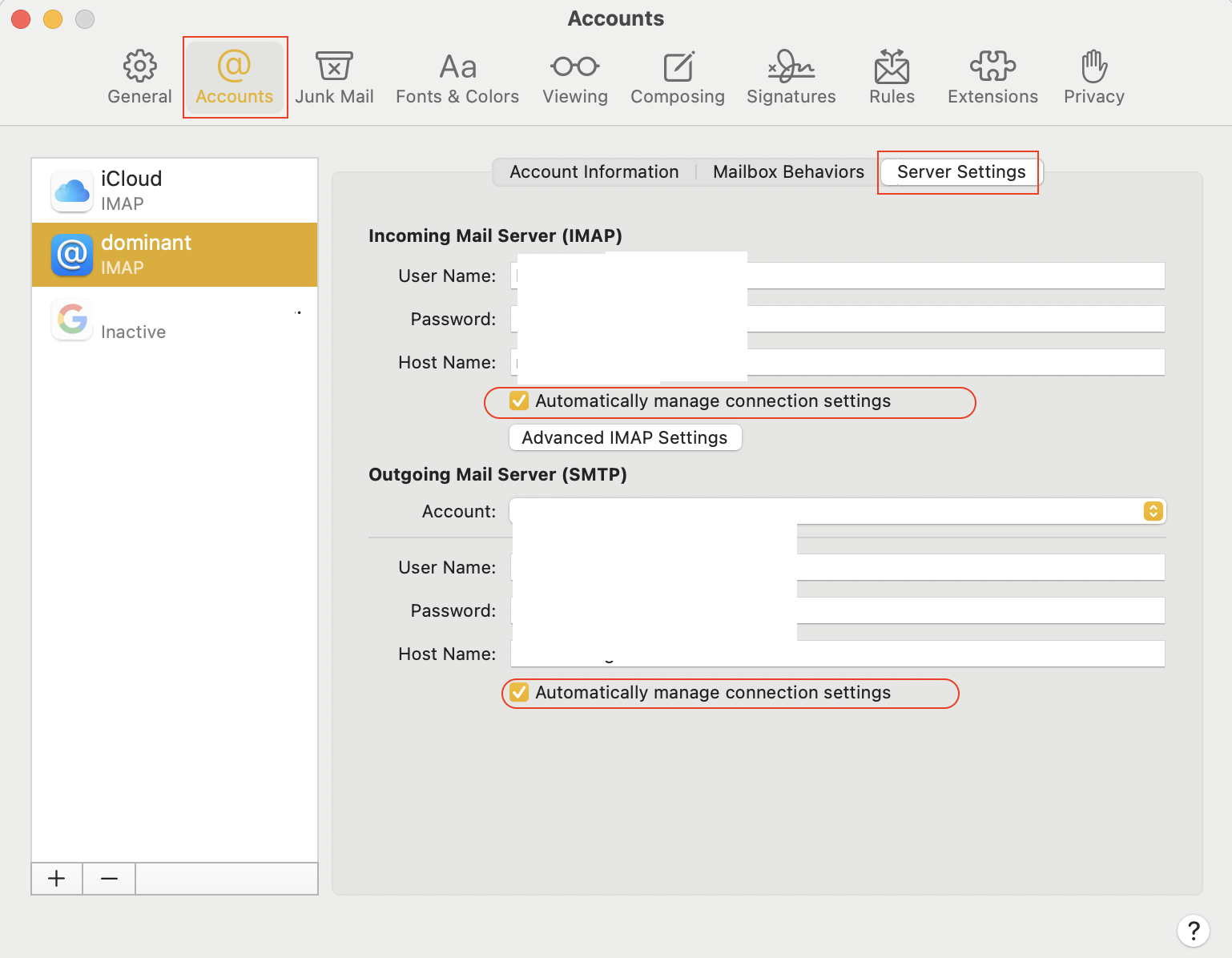Open the Rules preferences pane
The height and width of the screenshot is (958, 1232).
point(892,78)
